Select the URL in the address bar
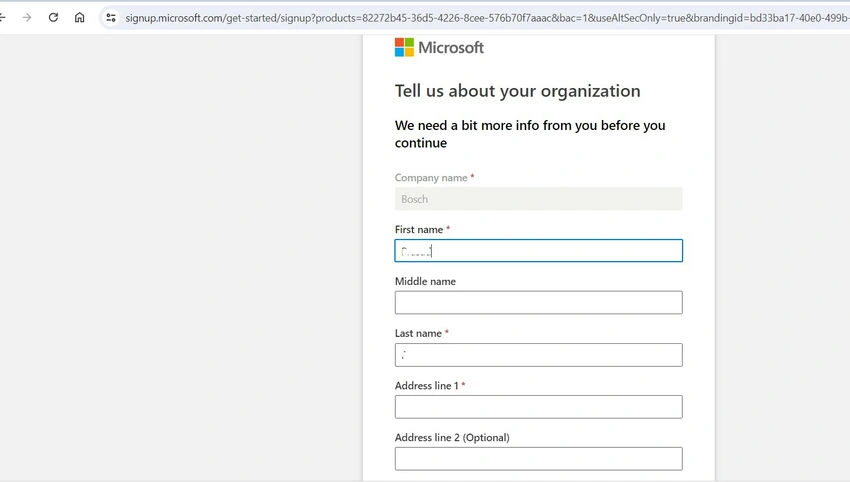 pyautogui.click(x=487, y=18)
